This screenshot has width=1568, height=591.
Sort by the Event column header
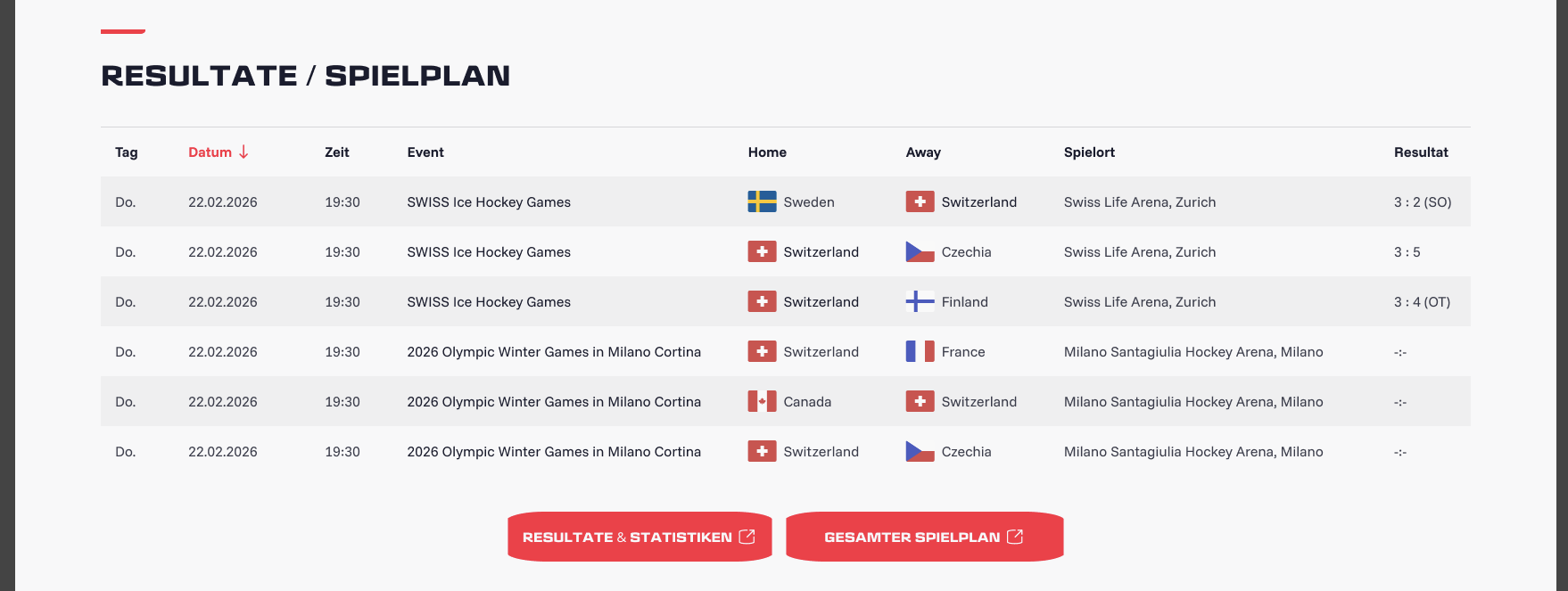point(425,152)
